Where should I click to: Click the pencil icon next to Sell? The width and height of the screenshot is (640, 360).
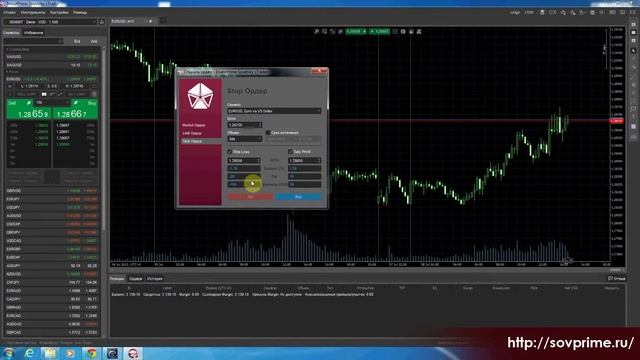29,103
